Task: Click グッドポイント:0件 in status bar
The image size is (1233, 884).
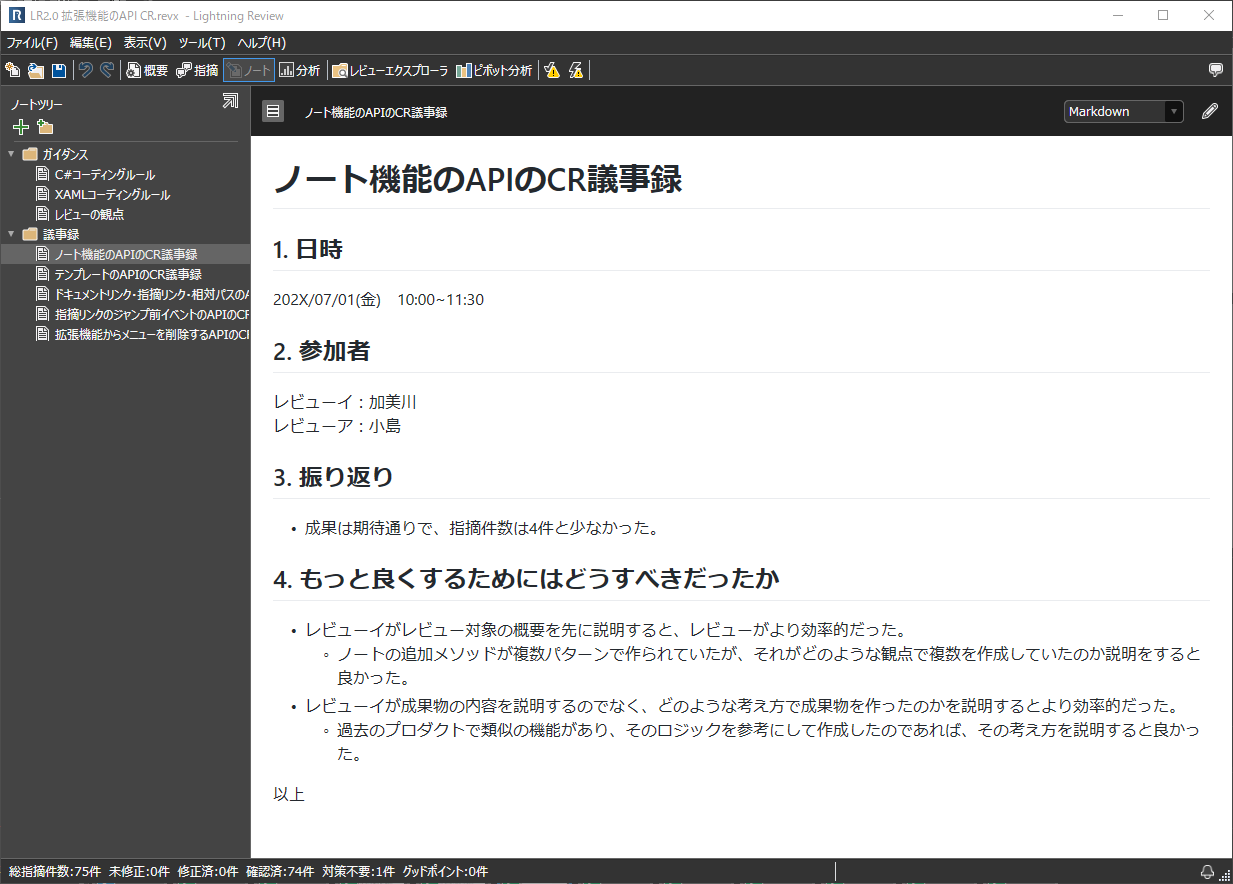Action: 445,872
